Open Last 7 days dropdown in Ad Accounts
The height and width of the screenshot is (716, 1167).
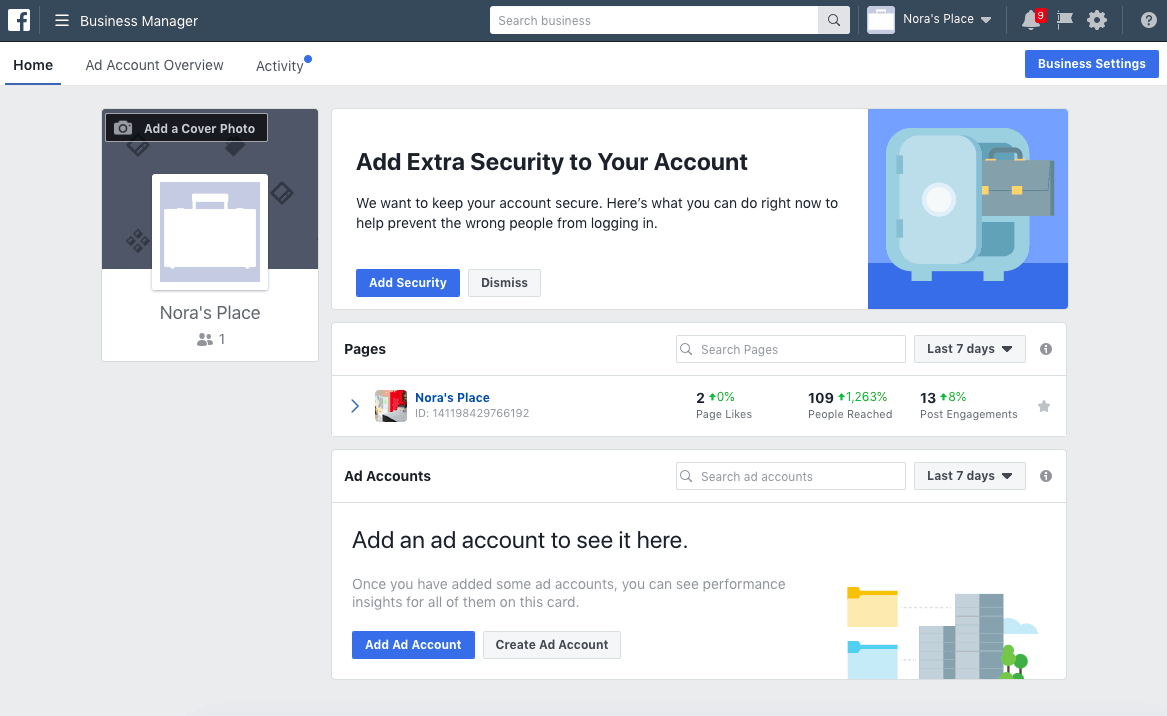[x=969, y=476]
